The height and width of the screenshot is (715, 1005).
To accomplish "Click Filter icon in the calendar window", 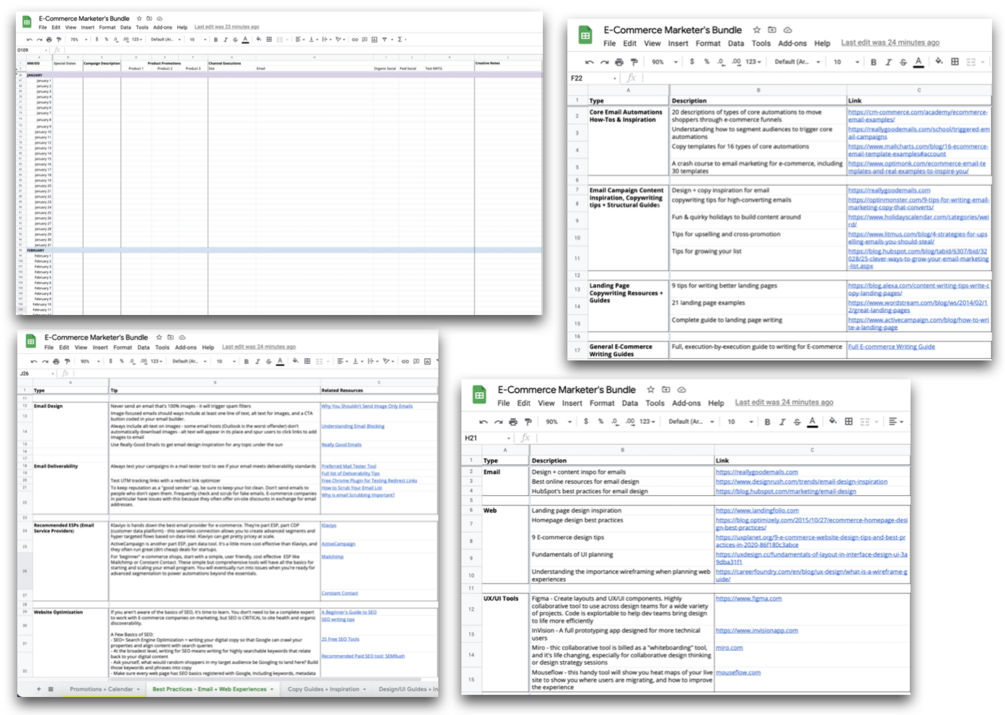I will click(x=386, y=40).
